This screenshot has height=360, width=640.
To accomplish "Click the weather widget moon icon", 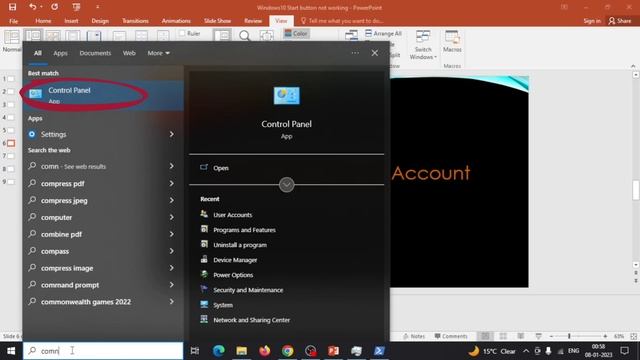I will click(473, 351).
